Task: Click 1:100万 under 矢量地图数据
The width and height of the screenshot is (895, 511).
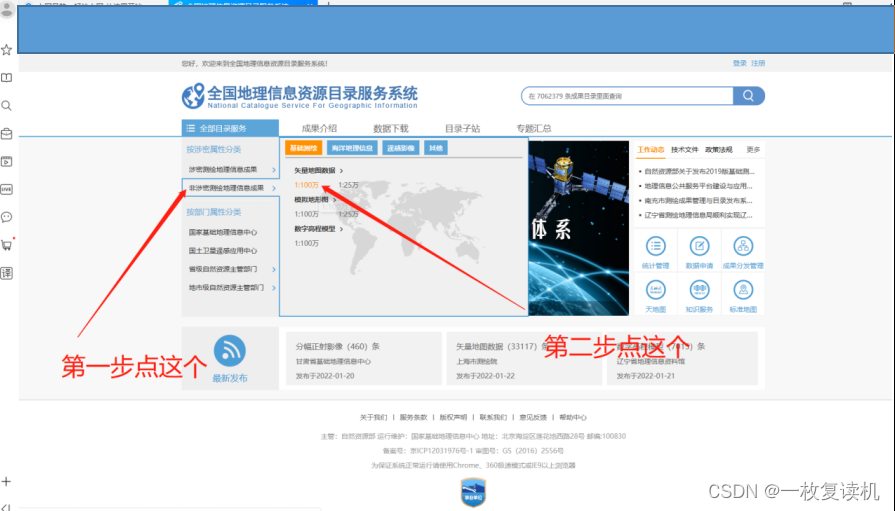Action: pos(307,185)
